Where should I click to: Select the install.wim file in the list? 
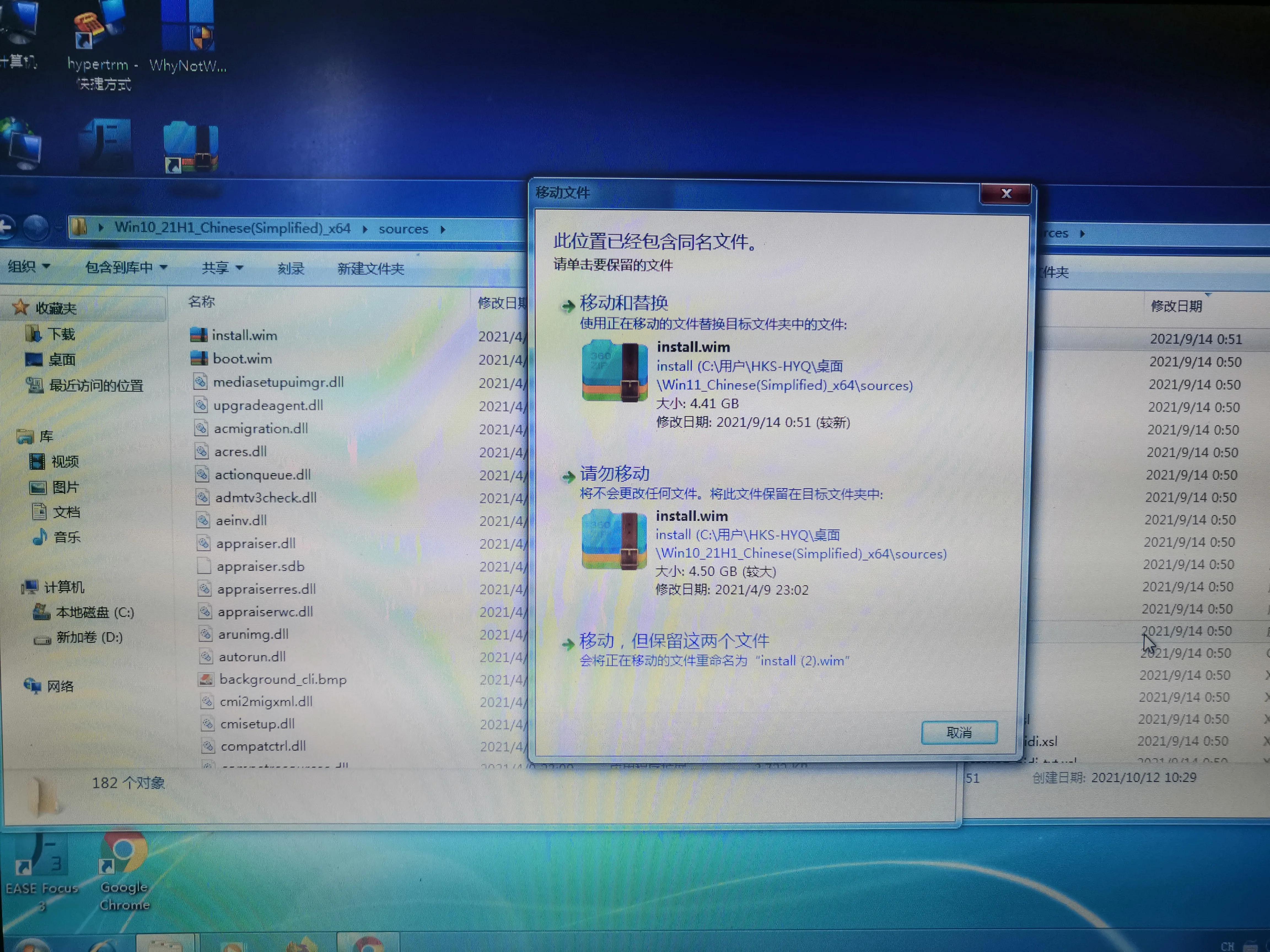coord(244,335)
